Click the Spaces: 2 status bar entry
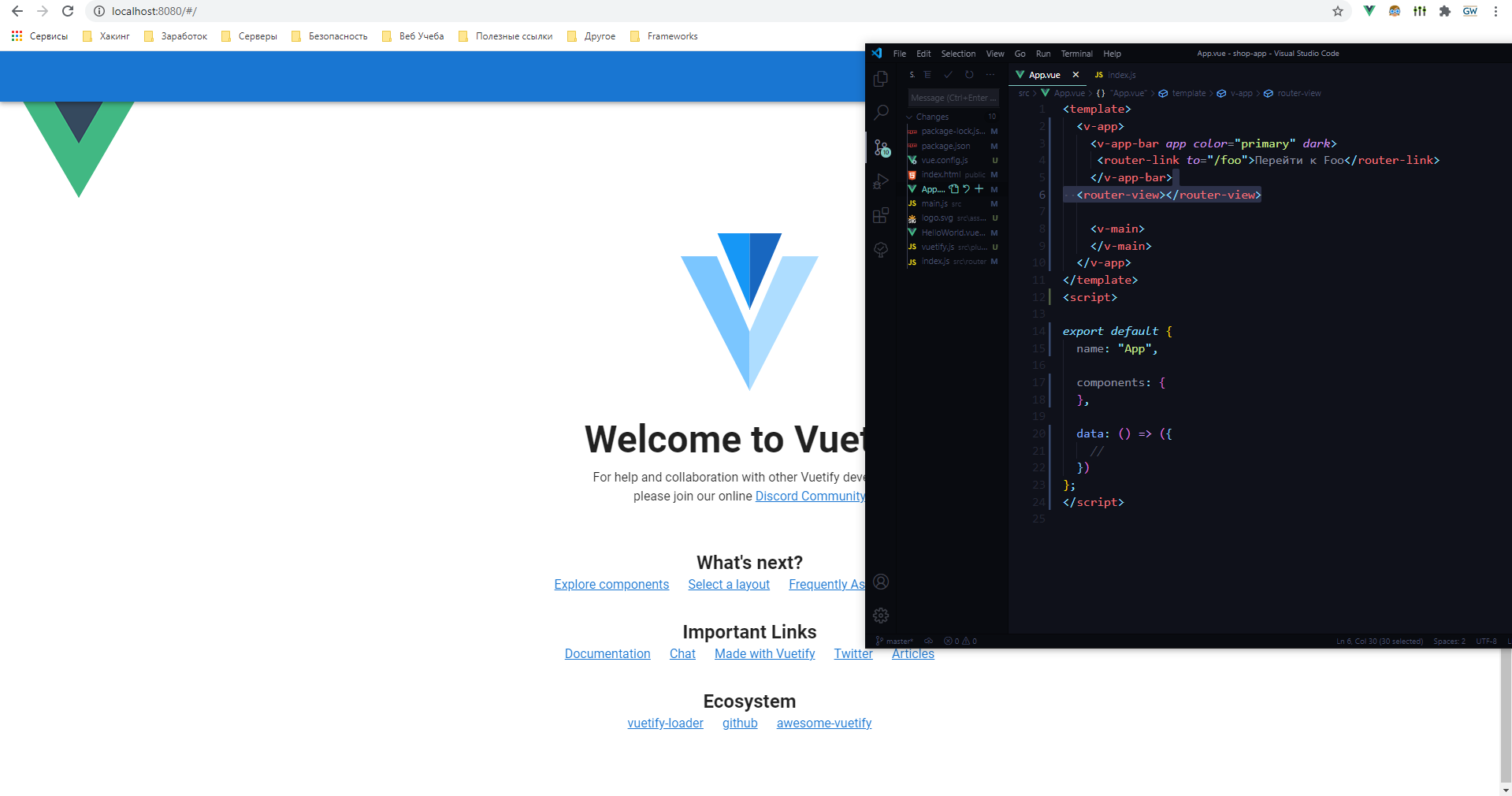Image resolution: width=1512 pixels, height=796 pixels. tap(1449, 642)
